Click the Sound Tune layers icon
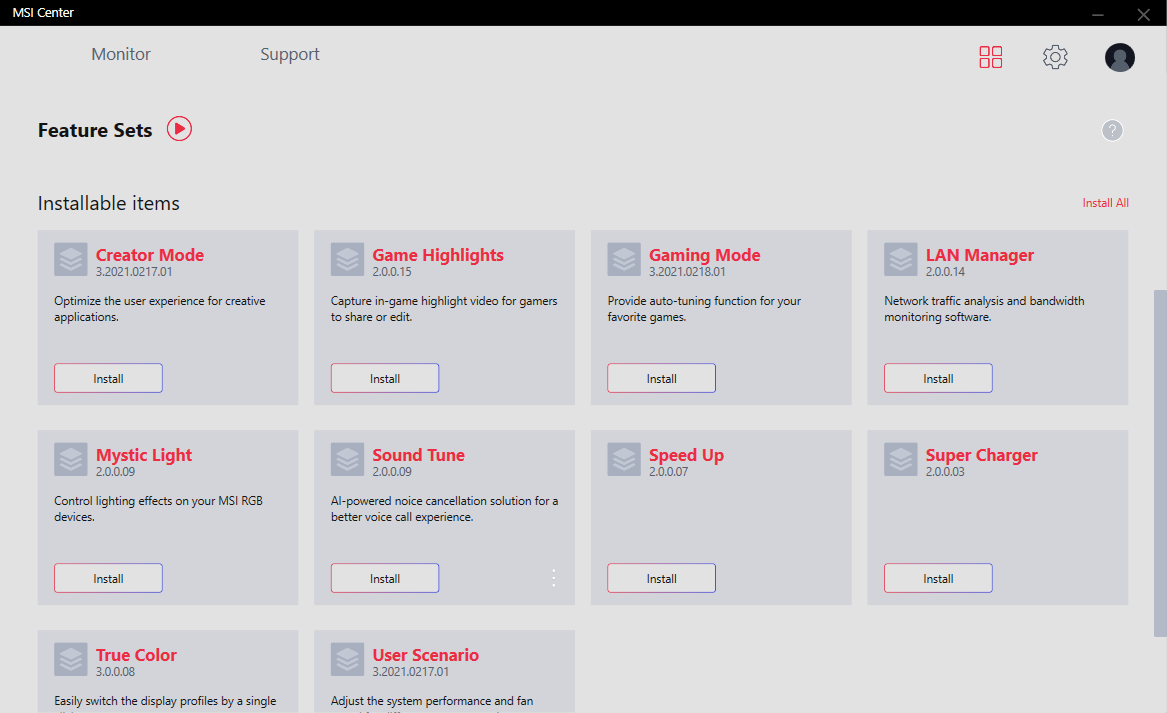This screenshot has height=713, width=1167. (348, 460)
